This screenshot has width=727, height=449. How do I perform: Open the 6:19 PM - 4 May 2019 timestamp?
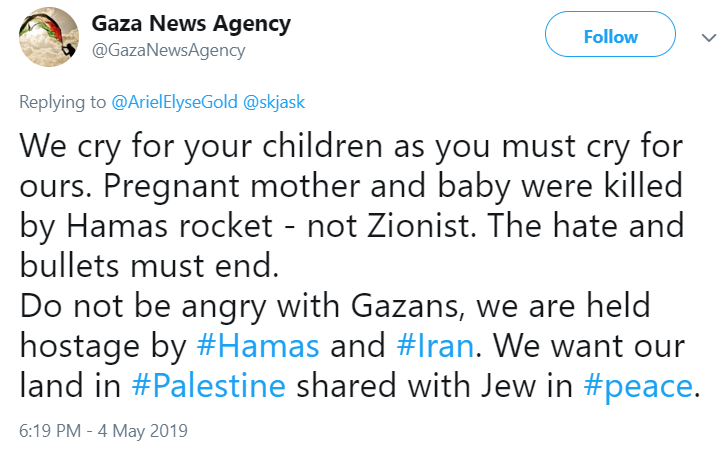[103, 432]
